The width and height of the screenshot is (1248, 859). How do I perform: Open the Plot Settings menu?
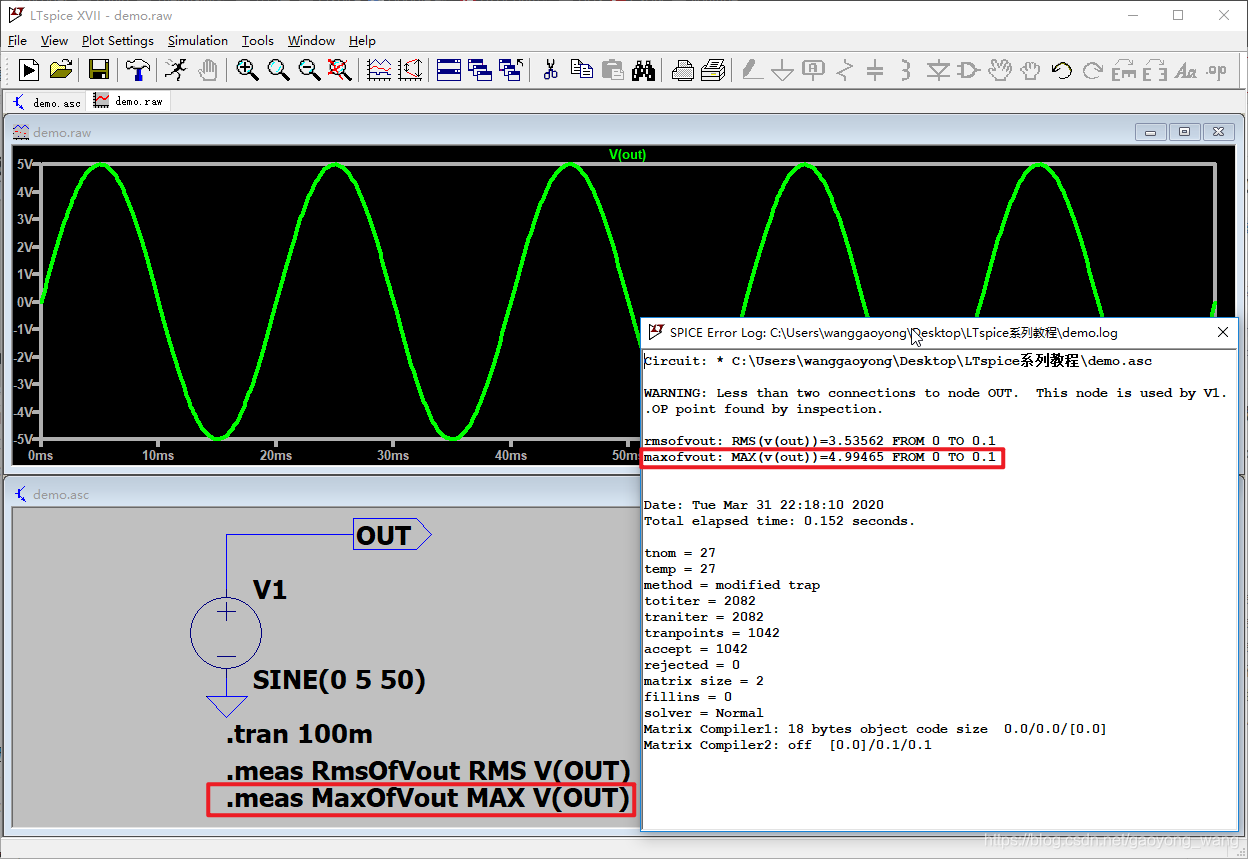point(118,41)
